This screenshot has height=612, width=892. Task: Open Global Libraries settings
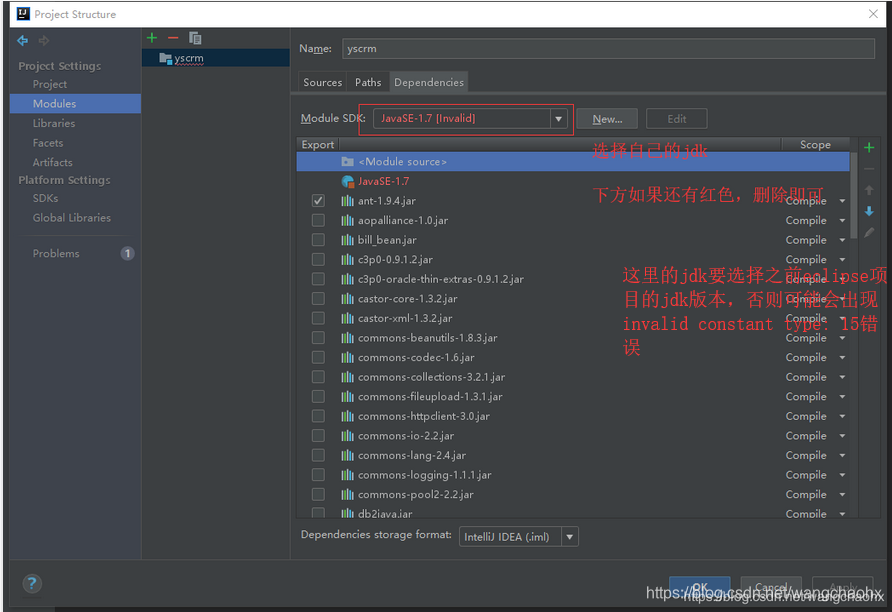point(72,217)
